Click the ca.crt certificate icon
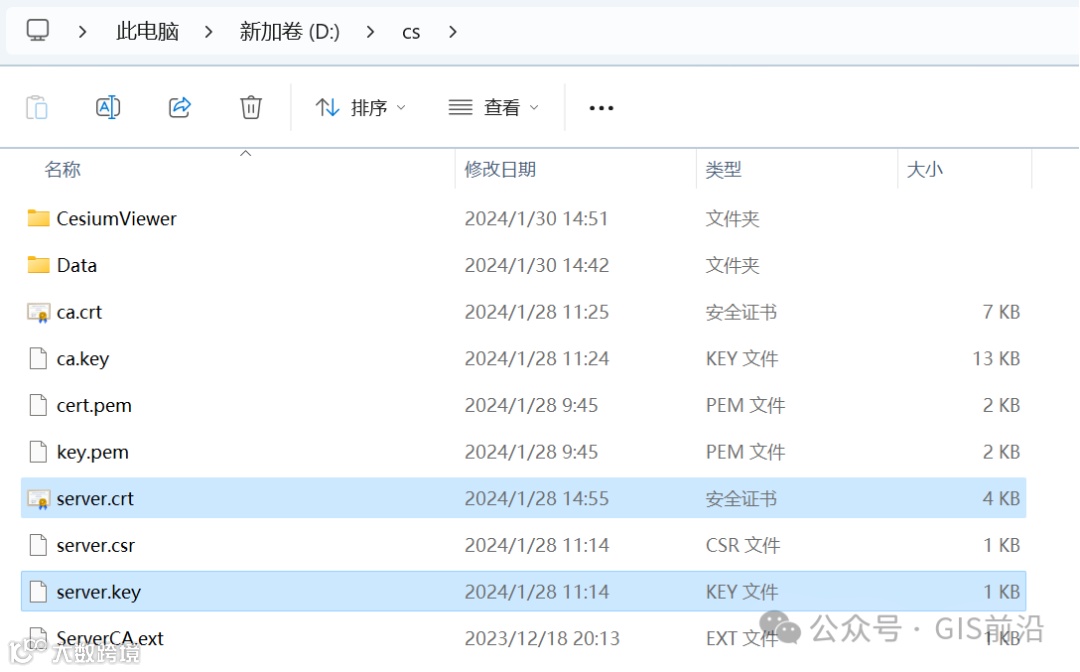Viewport: 1080px width, 672px height. point(39,313)
